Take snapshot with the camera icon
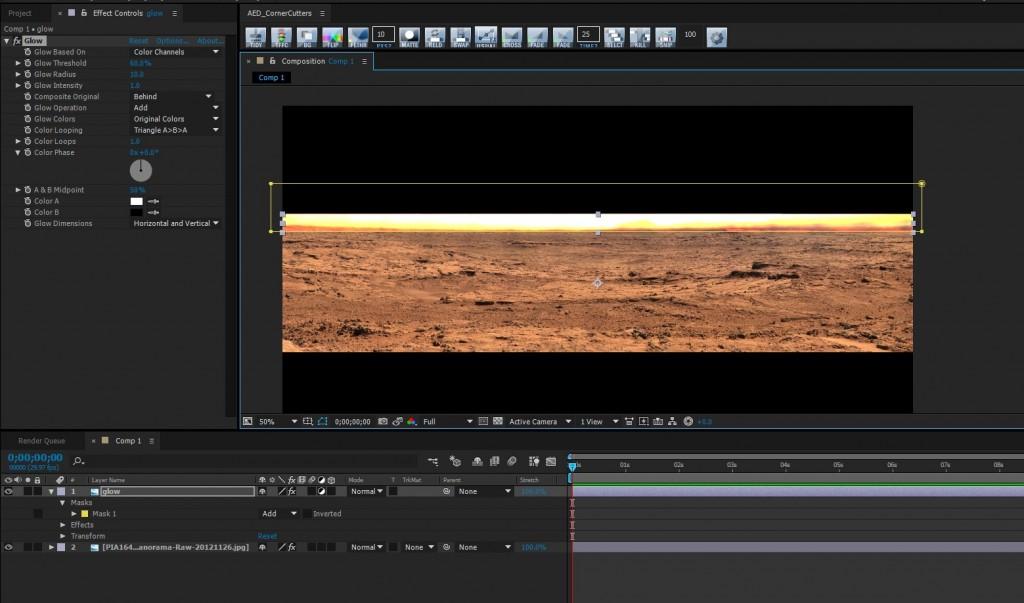 point(383,422)
